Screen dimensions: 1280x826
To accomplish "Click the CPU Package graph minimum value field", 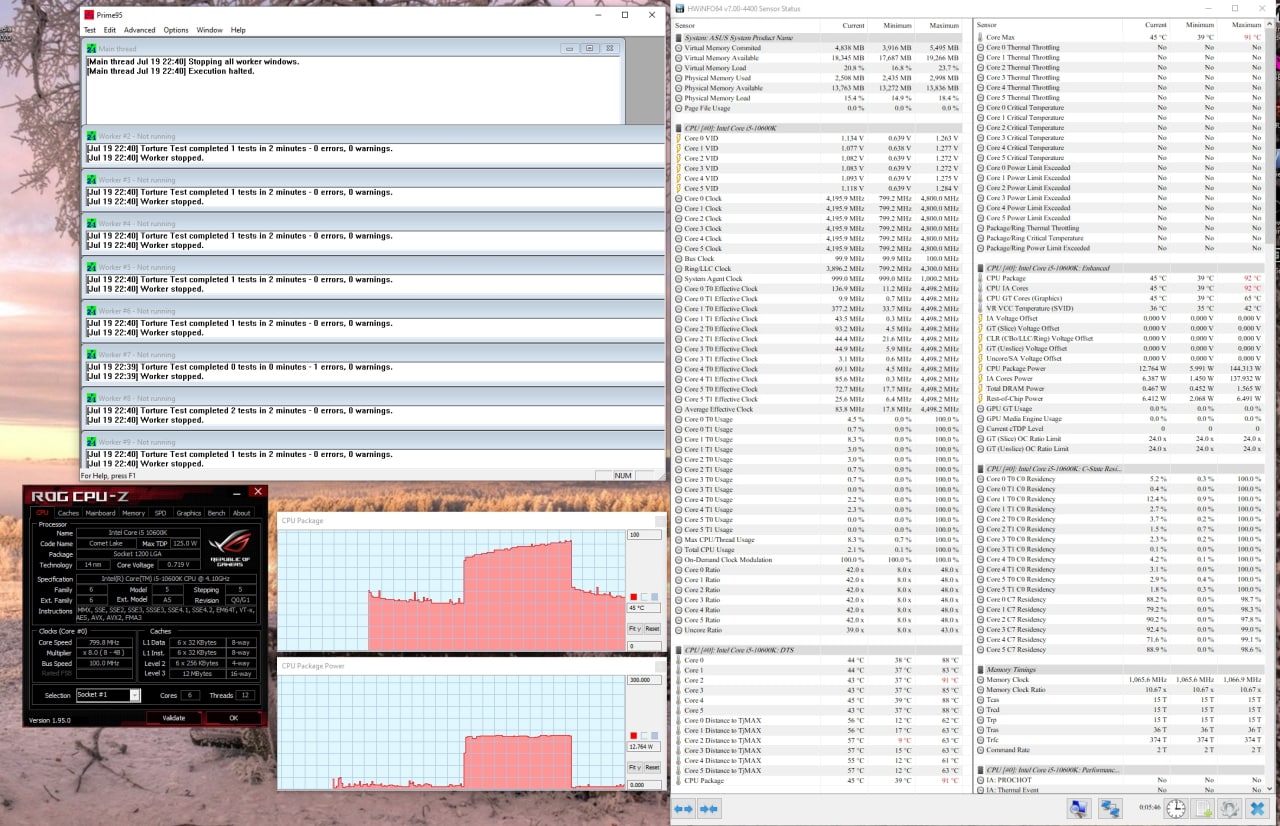I will 644,646.
